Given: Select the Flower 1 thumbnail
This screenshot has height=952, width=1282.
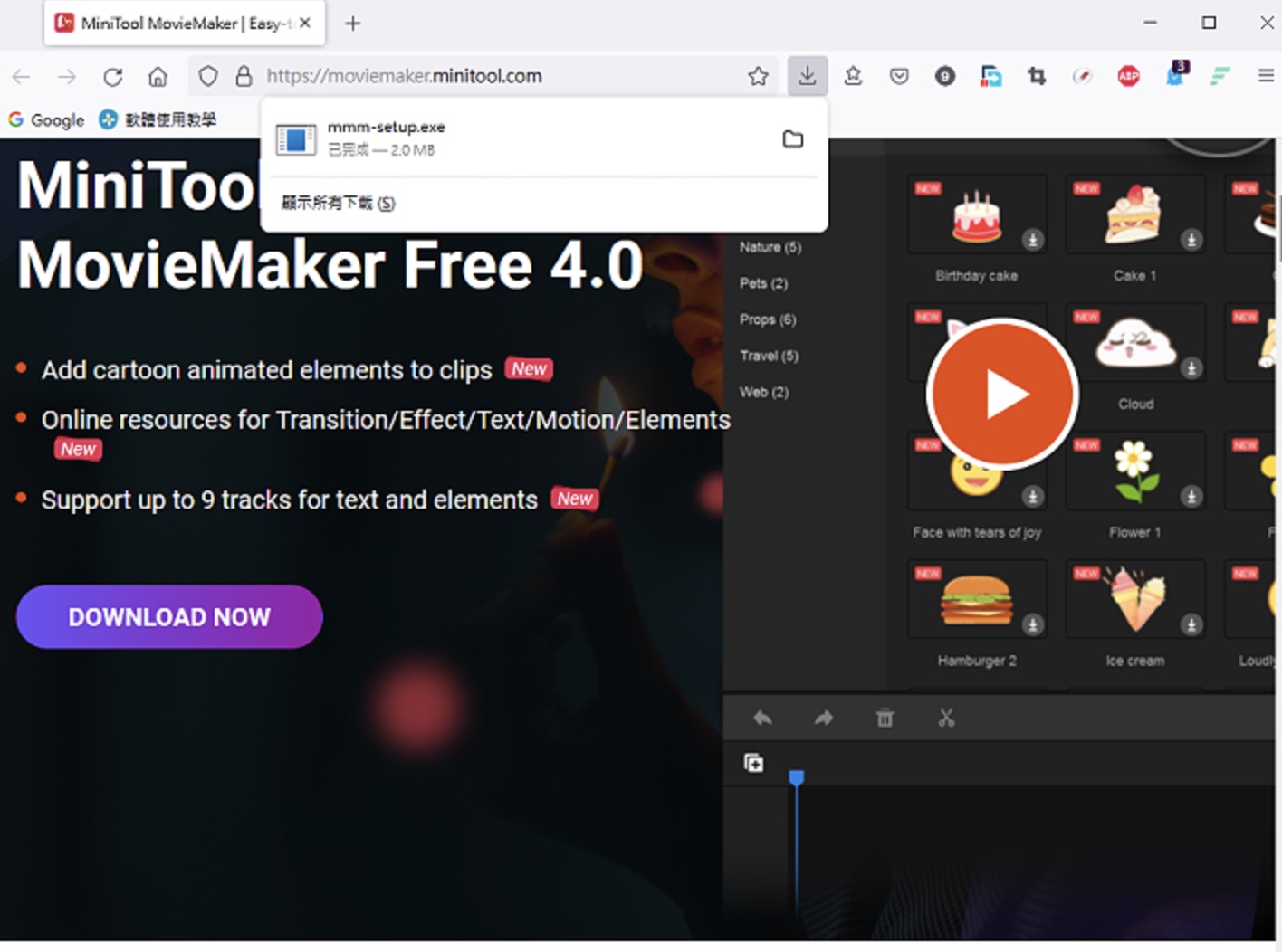Looking at the screenshot, I should [x=1135, y=471].
